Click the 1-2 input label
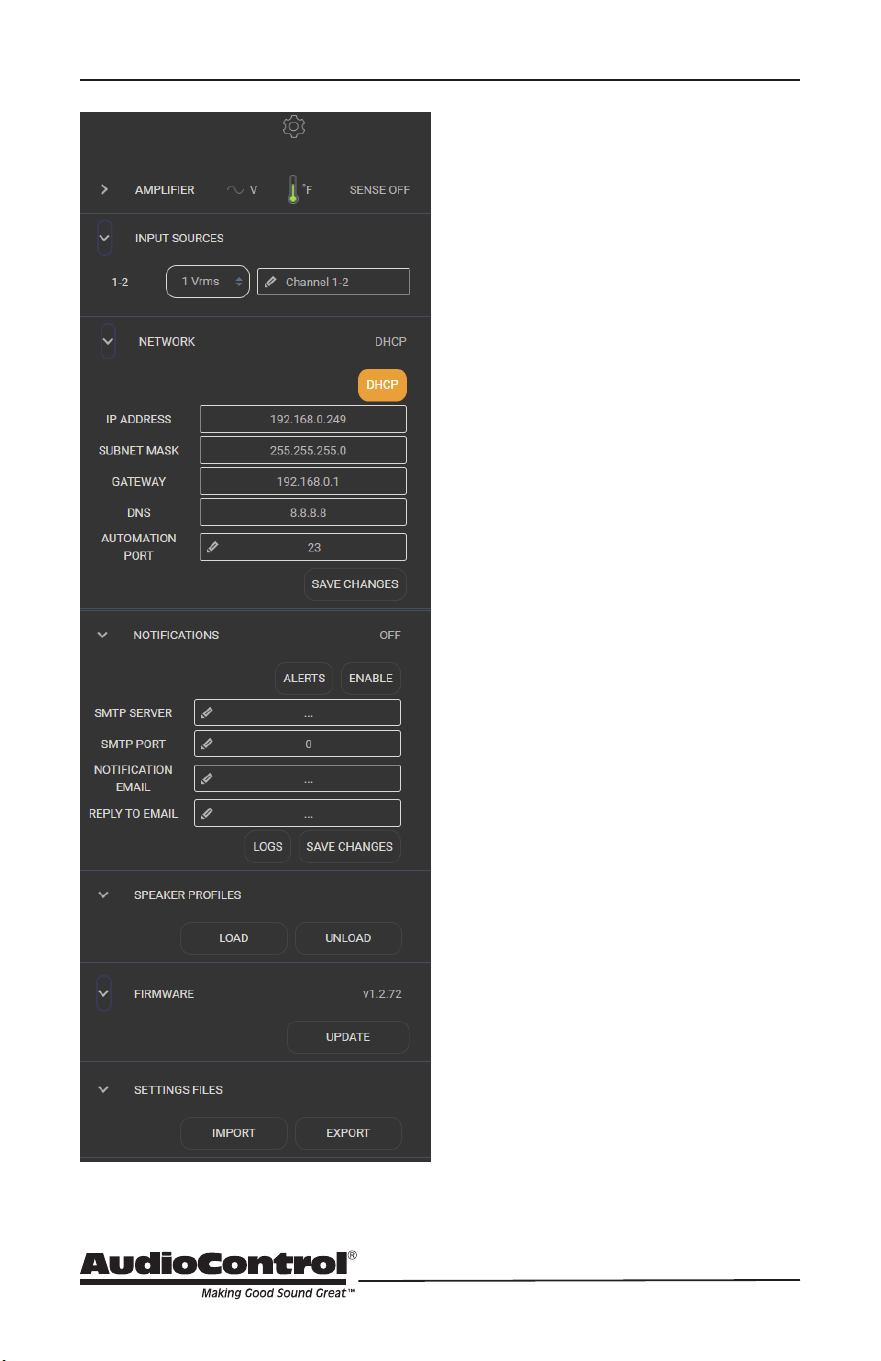The width and height of the screenshot is (881, 1361). pos(120,283)
